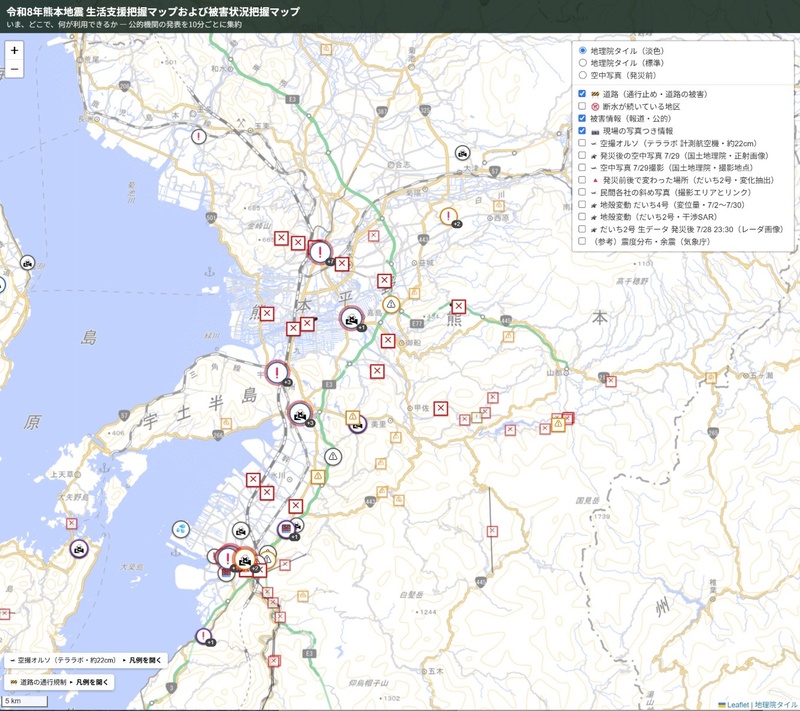Enable the 断水が続いている地区 layer

(x=582, y=106)
